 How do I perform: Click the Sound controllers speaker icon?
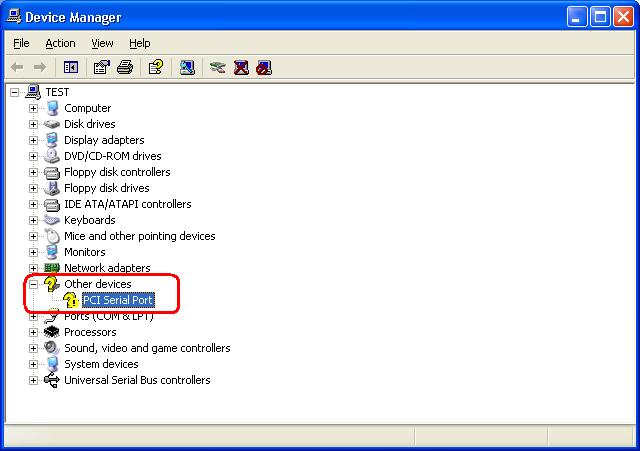[x=52, y=348]
